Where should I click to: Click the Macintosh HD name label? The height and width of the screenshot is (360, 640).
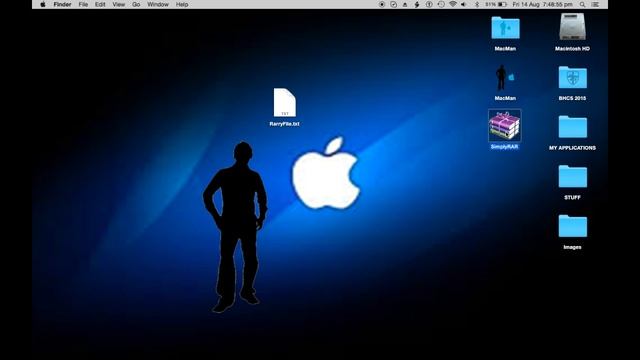coord(572,49)
